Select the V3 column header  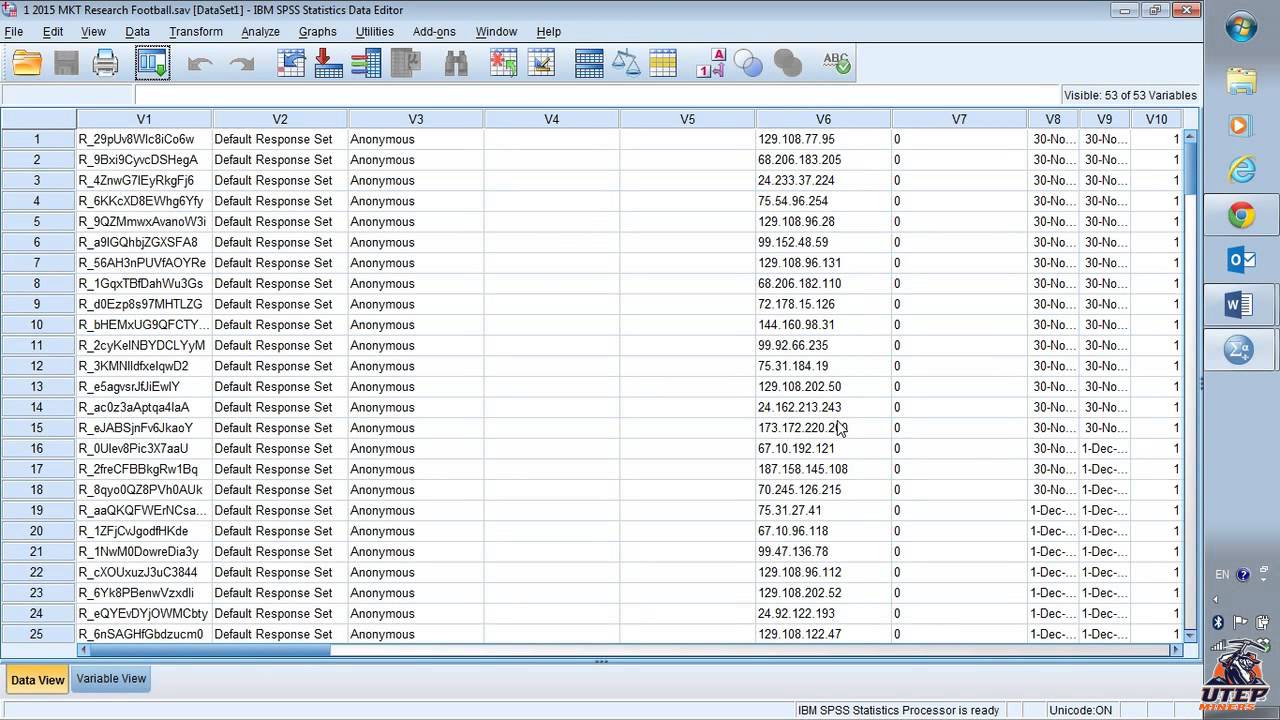tap(416, 119)
